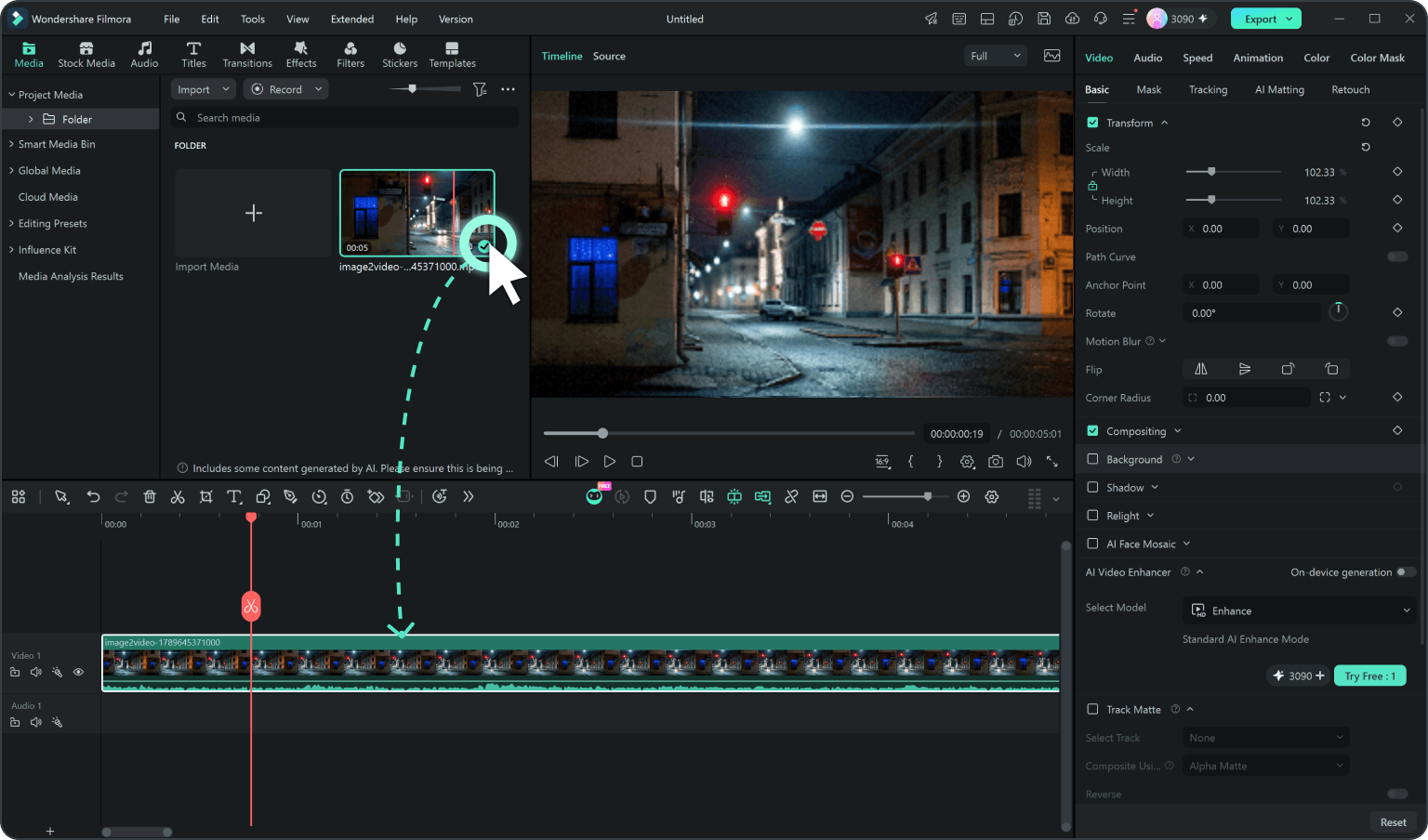The image size is (1428, 840).
Task: Open the Record dropdown
Action: [x=285, y=89]
